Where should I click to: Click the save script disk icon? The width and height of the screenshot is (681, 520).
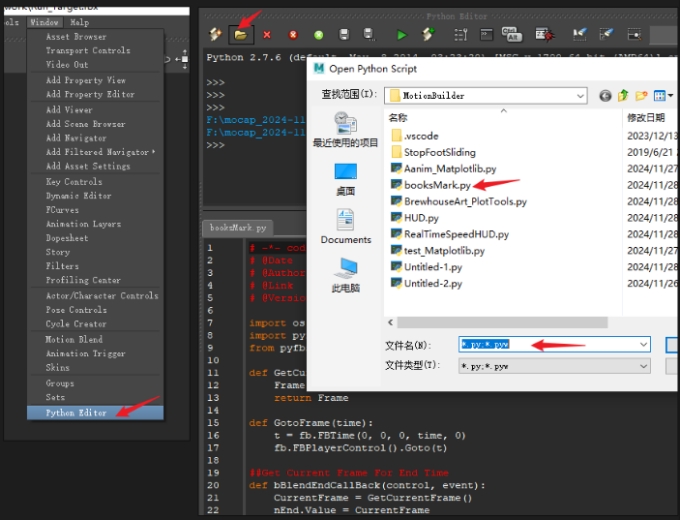click(x=344, y=34)
